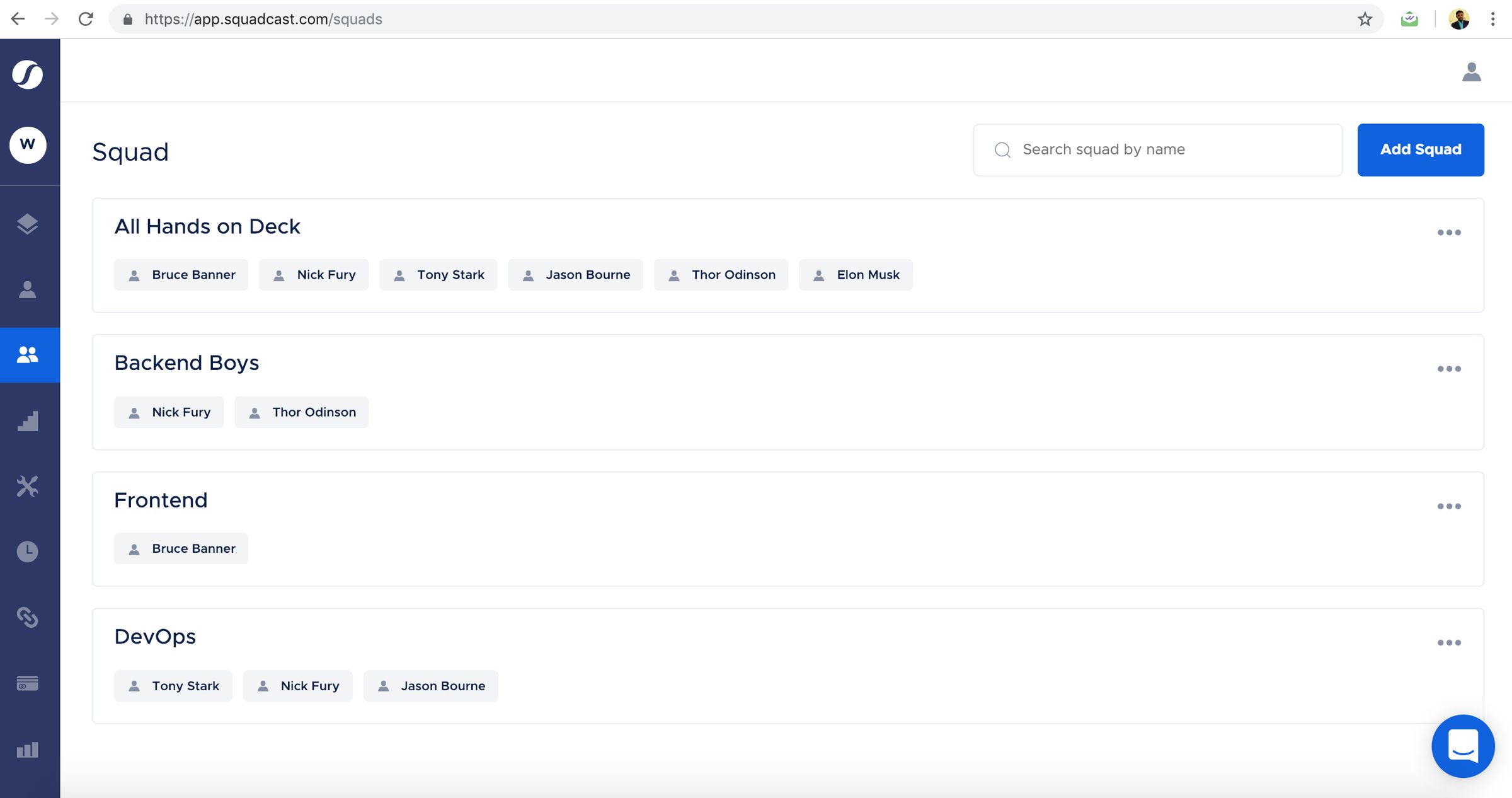Open options menu for All Hands on Deck

[1449, 233]
